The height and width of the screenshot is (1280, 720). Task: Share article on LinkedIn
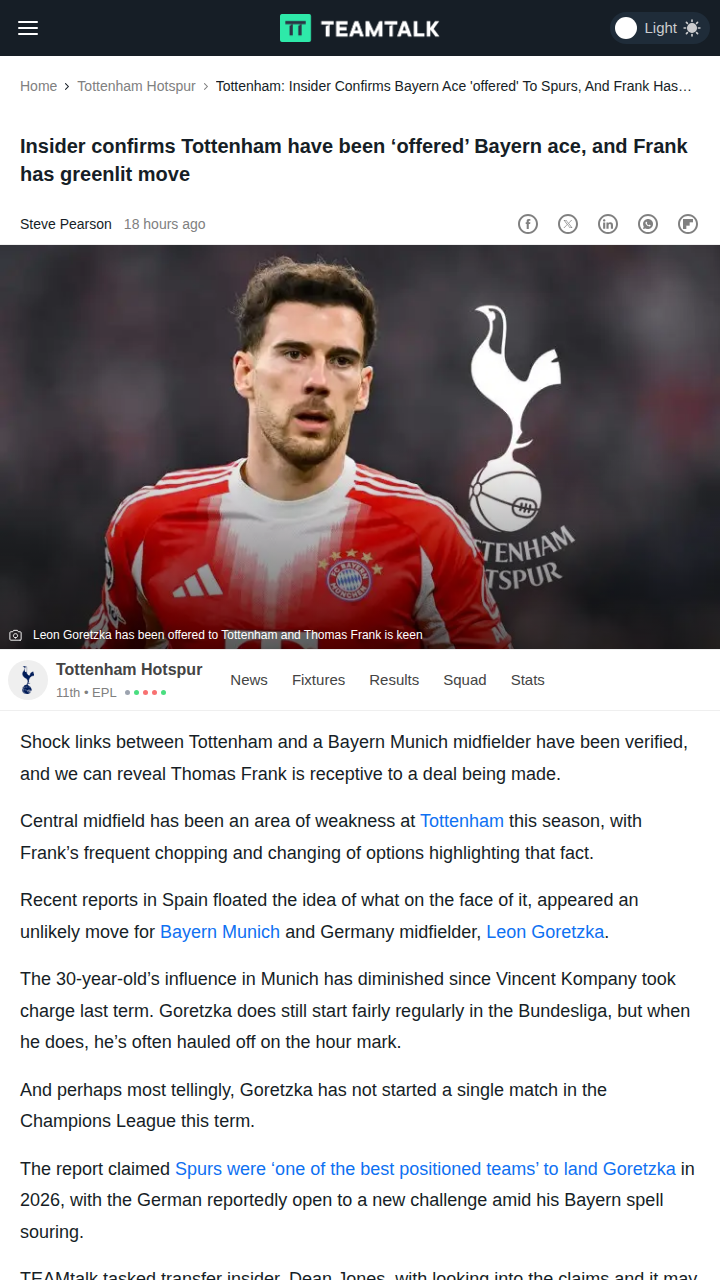pos(608,224)
